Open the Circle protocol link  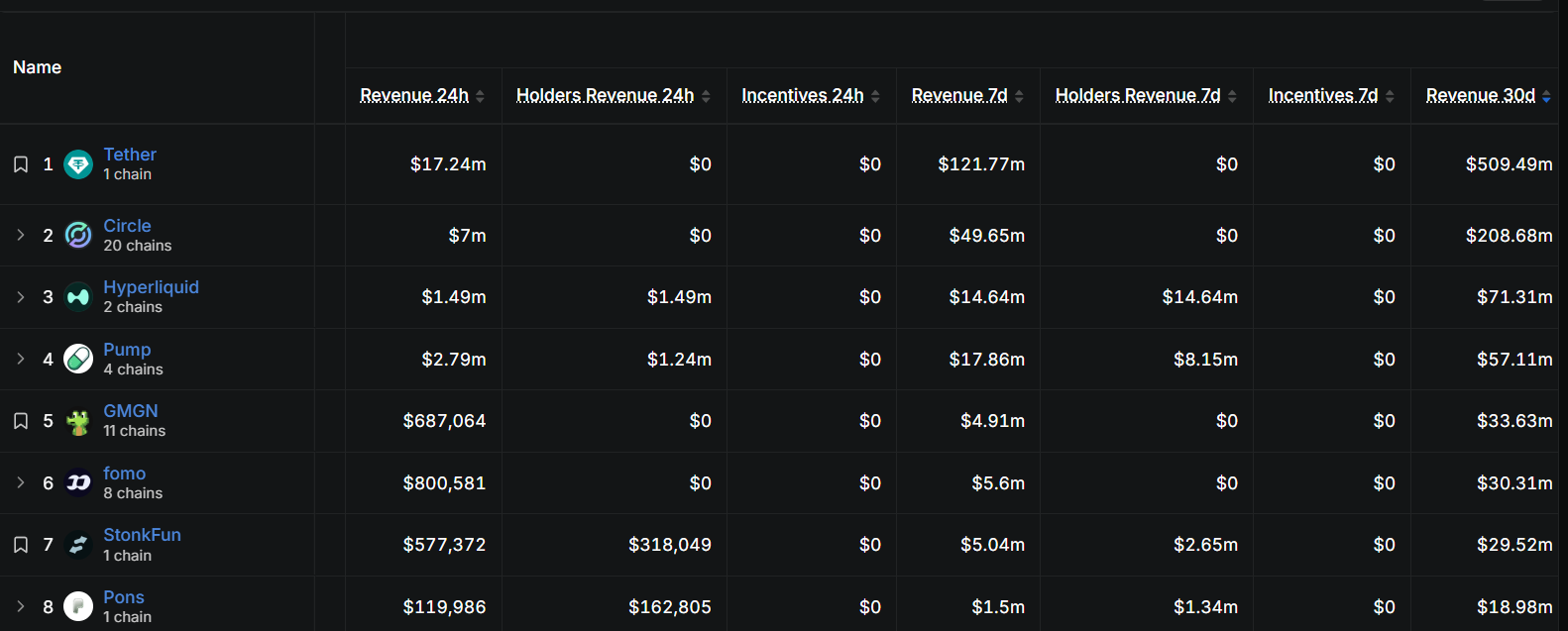click(127, 226)
